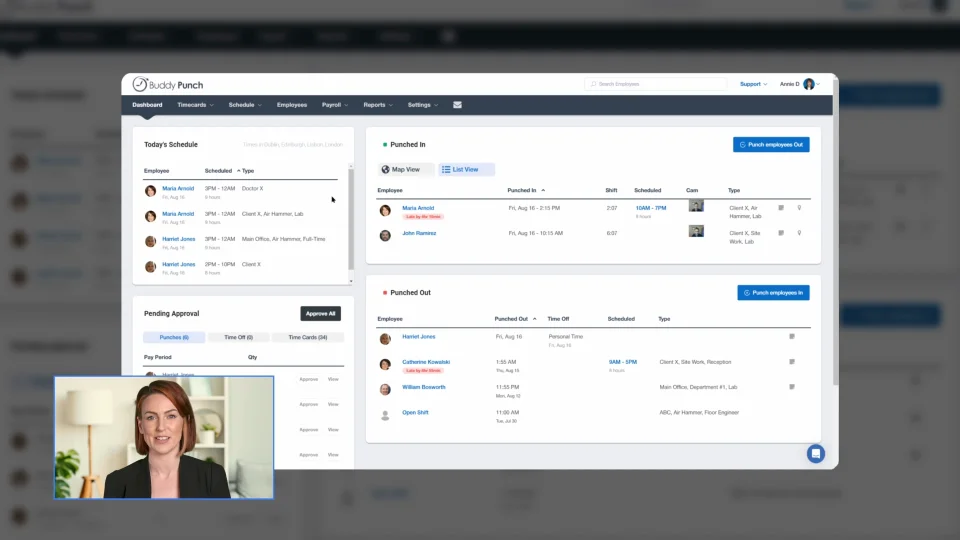
Task: Click location pin icon for Maria Arnold
Action: coord(799,208)
